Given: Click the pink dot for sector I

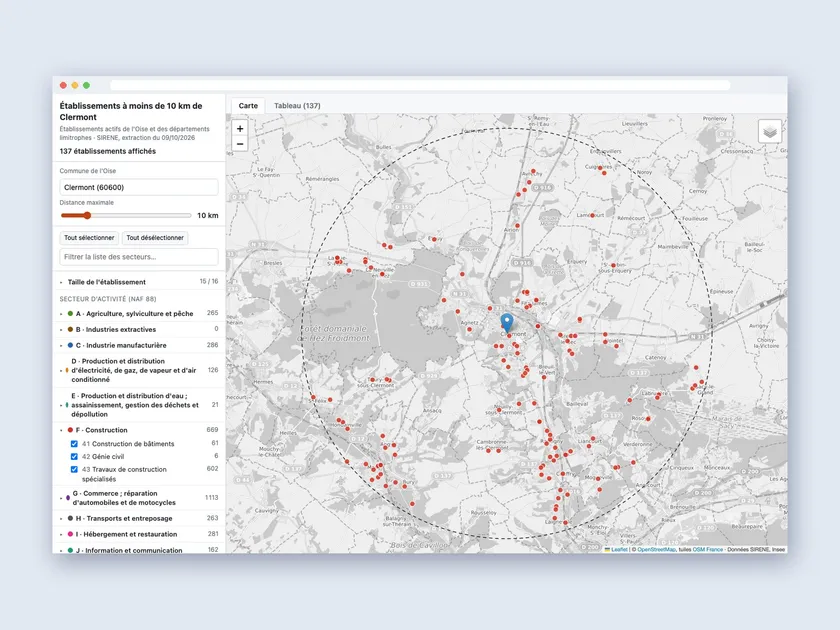Looking at the screenshot, I should [x=70, y=534].
